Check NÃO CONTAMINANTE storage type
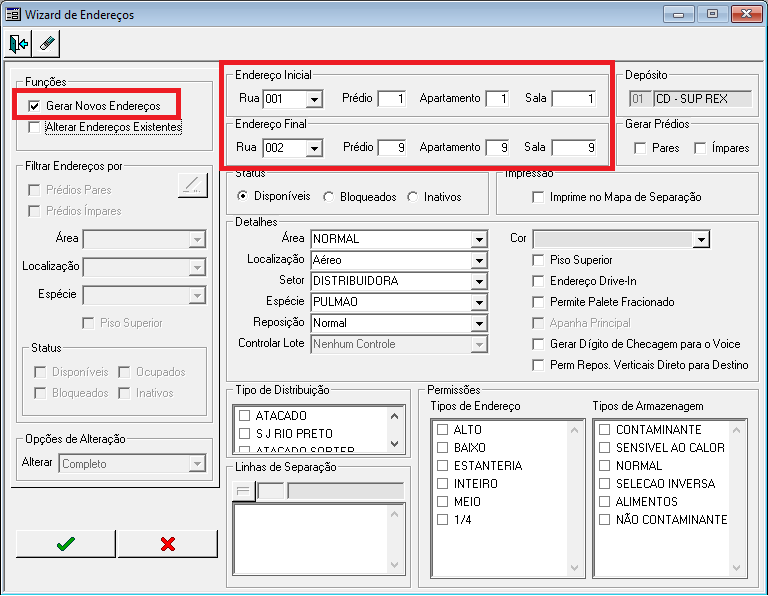The image size is (768, 596). pos(604,520)
